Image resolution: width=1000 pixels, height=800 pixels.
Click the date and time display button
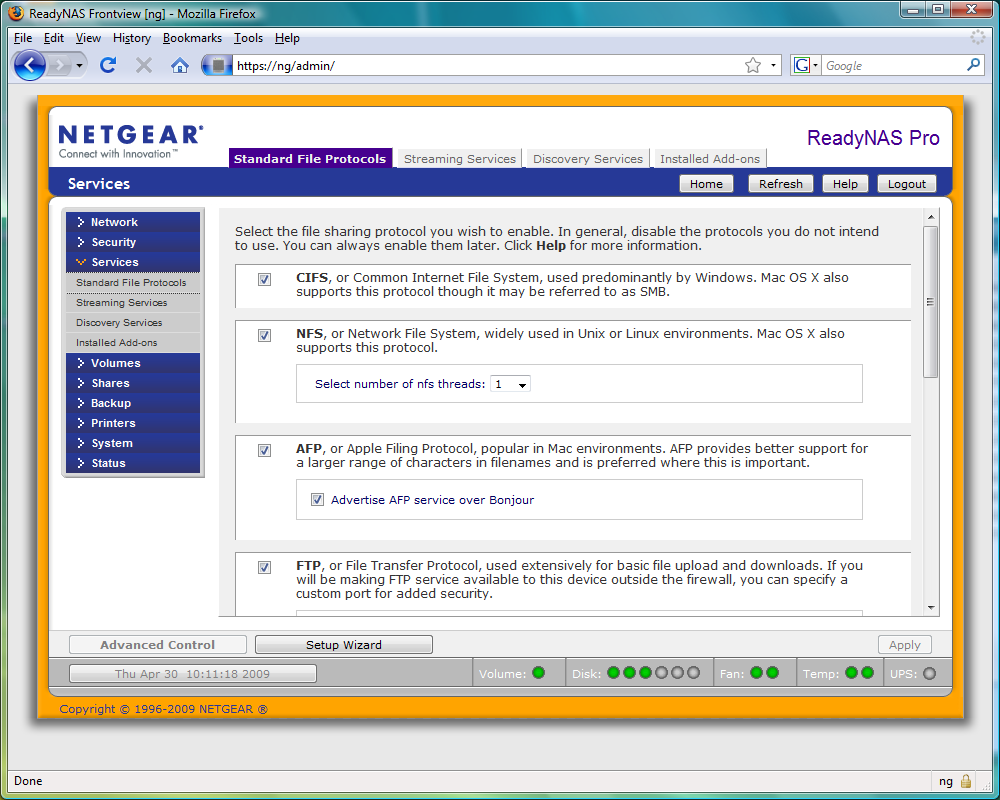click(193, 674)
